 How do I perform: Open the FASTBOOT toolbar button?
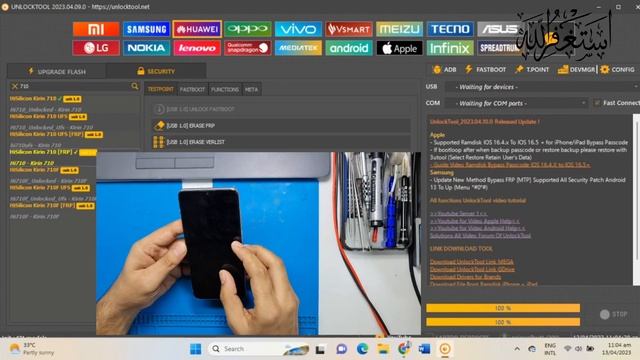click(485, 69)
